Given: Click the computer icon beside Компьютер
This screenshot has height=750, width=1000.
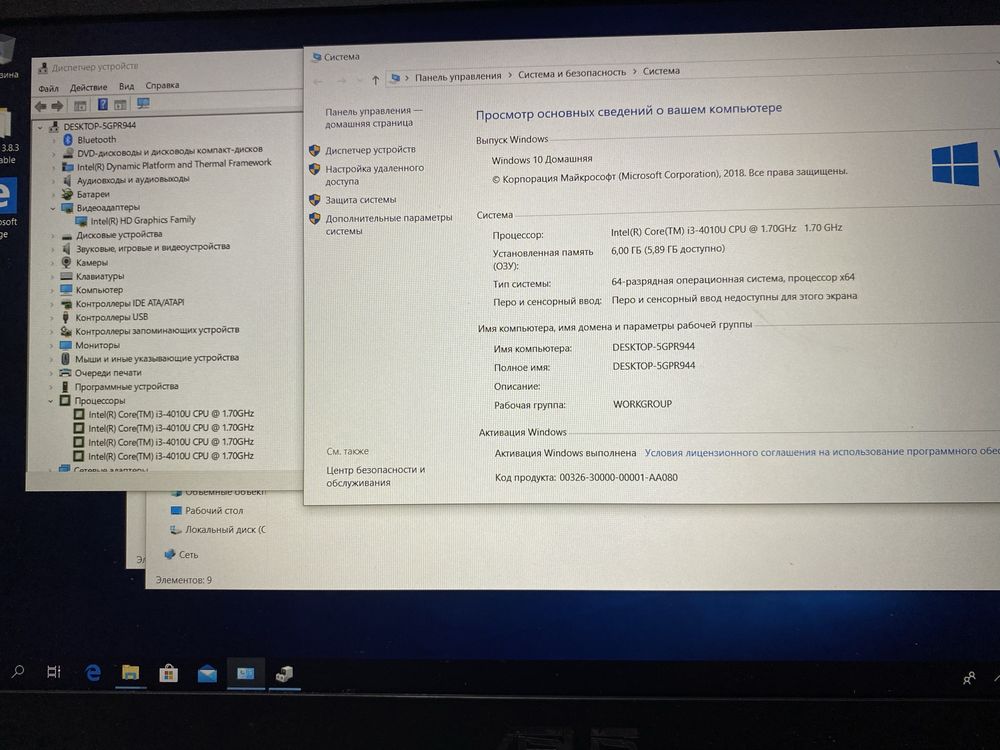Looking at the screenshot, I should click(66, 290).
